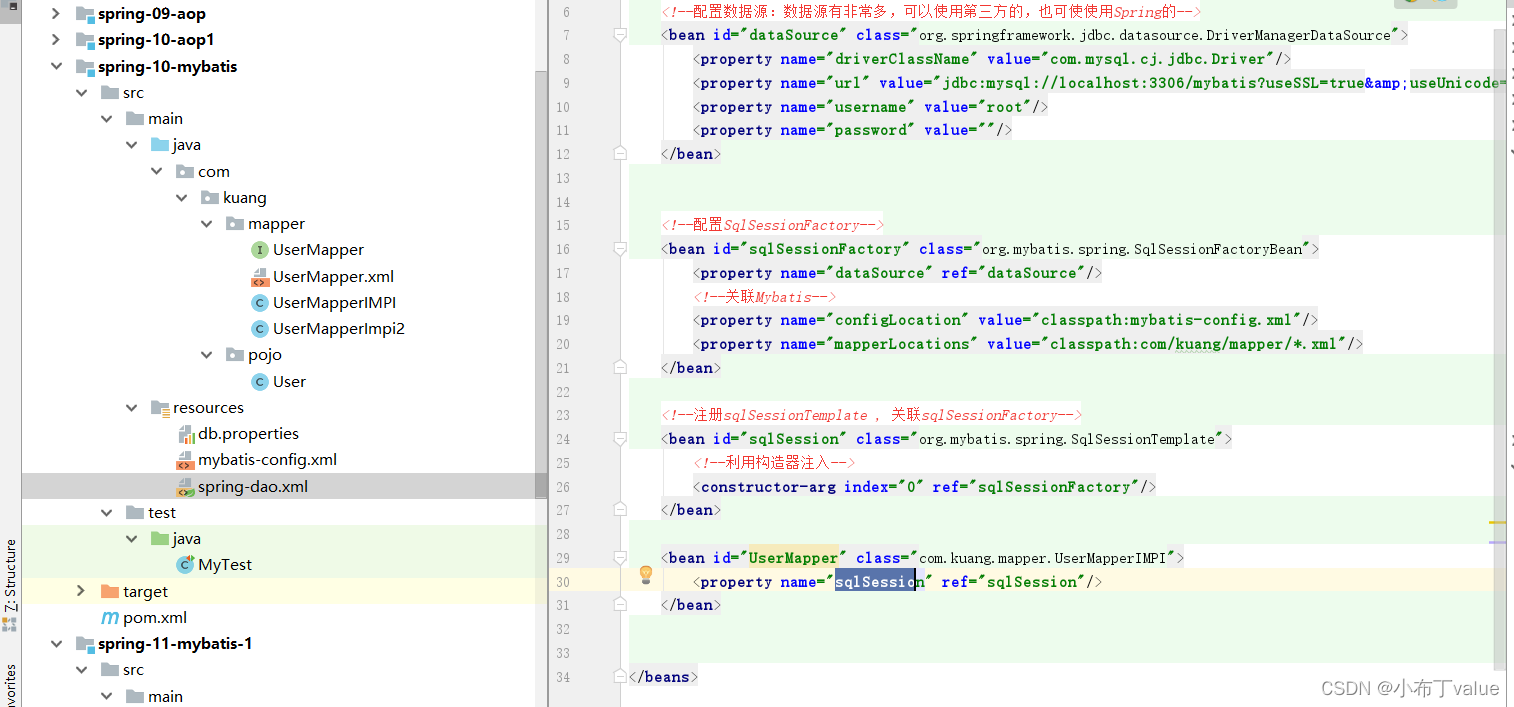Click the mybatis-config.xml file icon

[x=185, y=461]
